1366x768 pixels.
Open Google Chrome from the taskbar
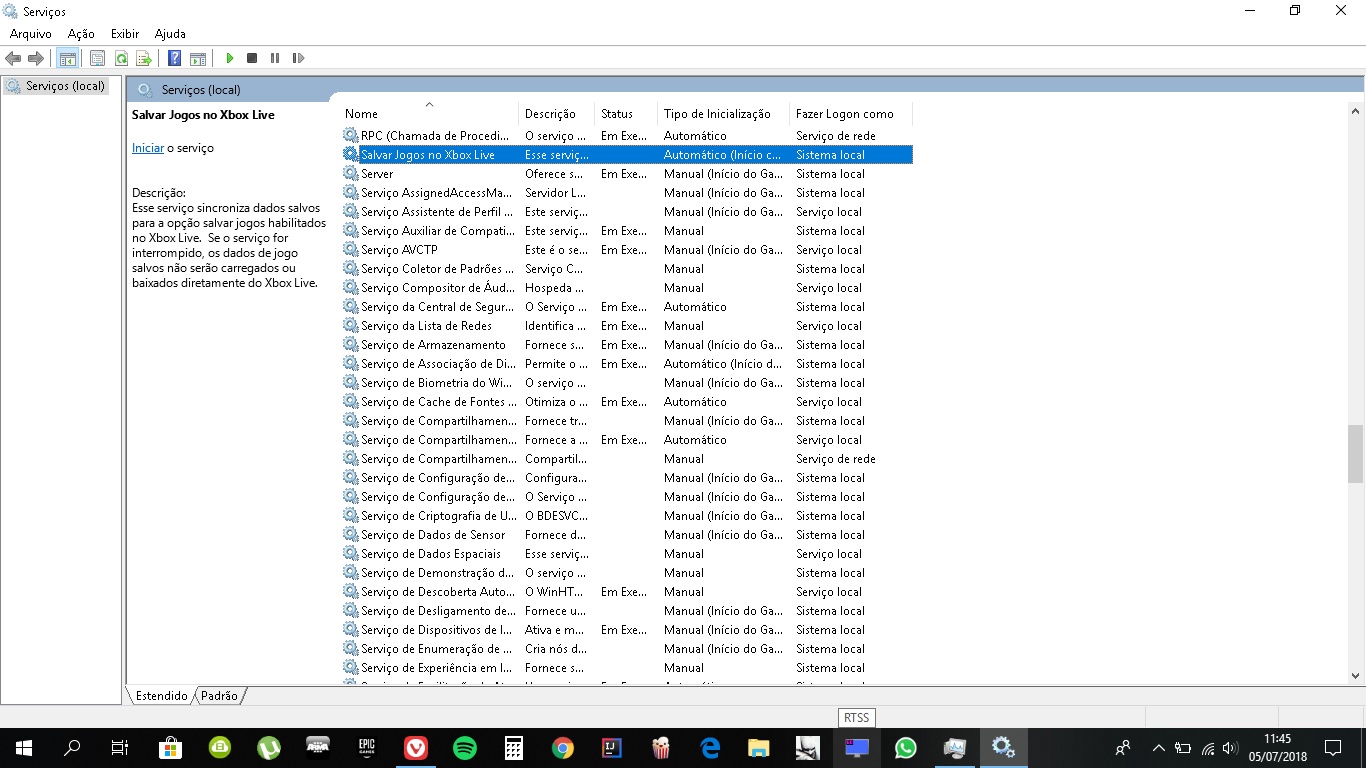(x=563, y=748)
